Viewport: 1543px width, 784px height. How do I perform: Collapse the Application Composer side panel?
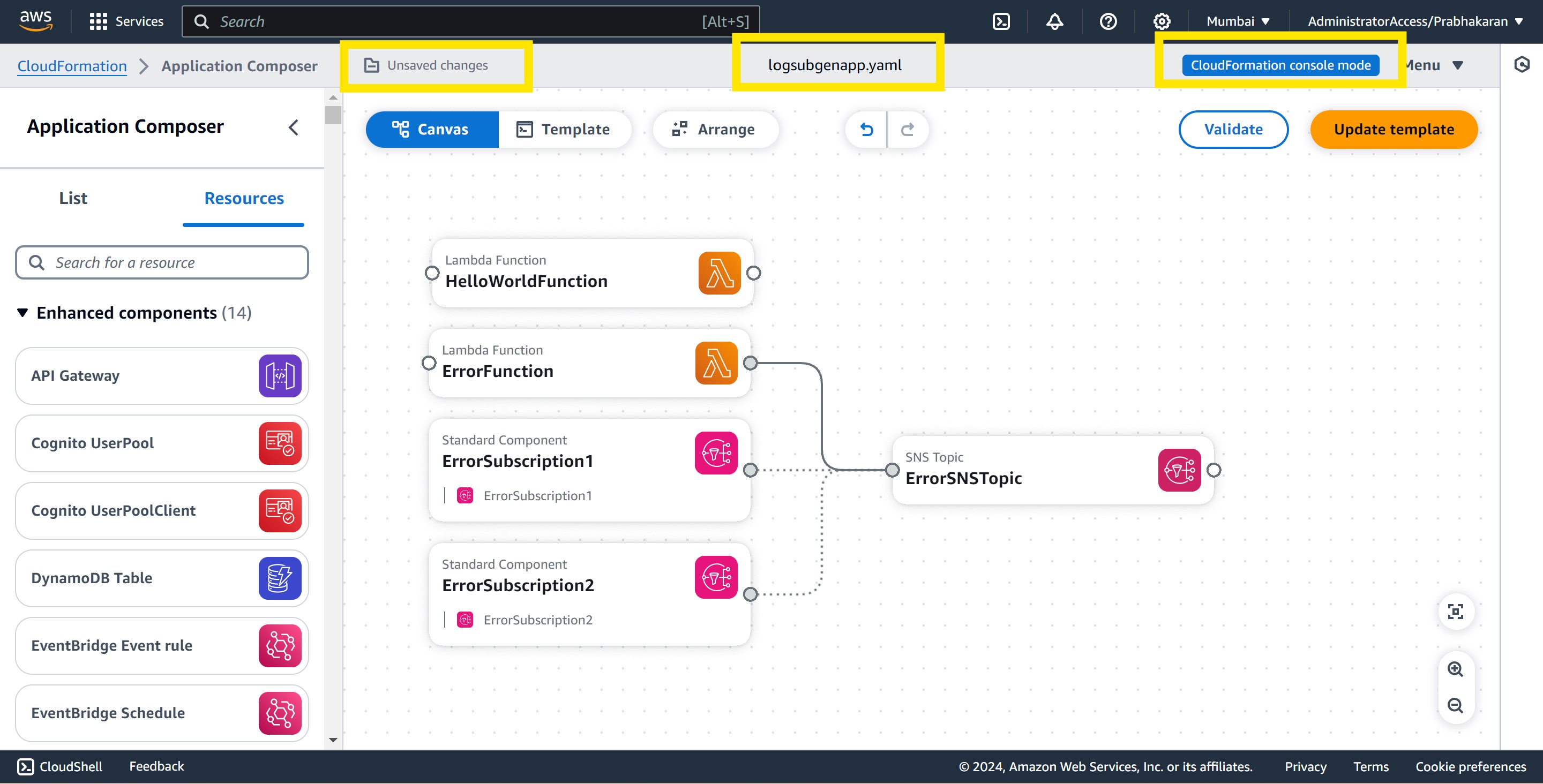tap(294, 127)
